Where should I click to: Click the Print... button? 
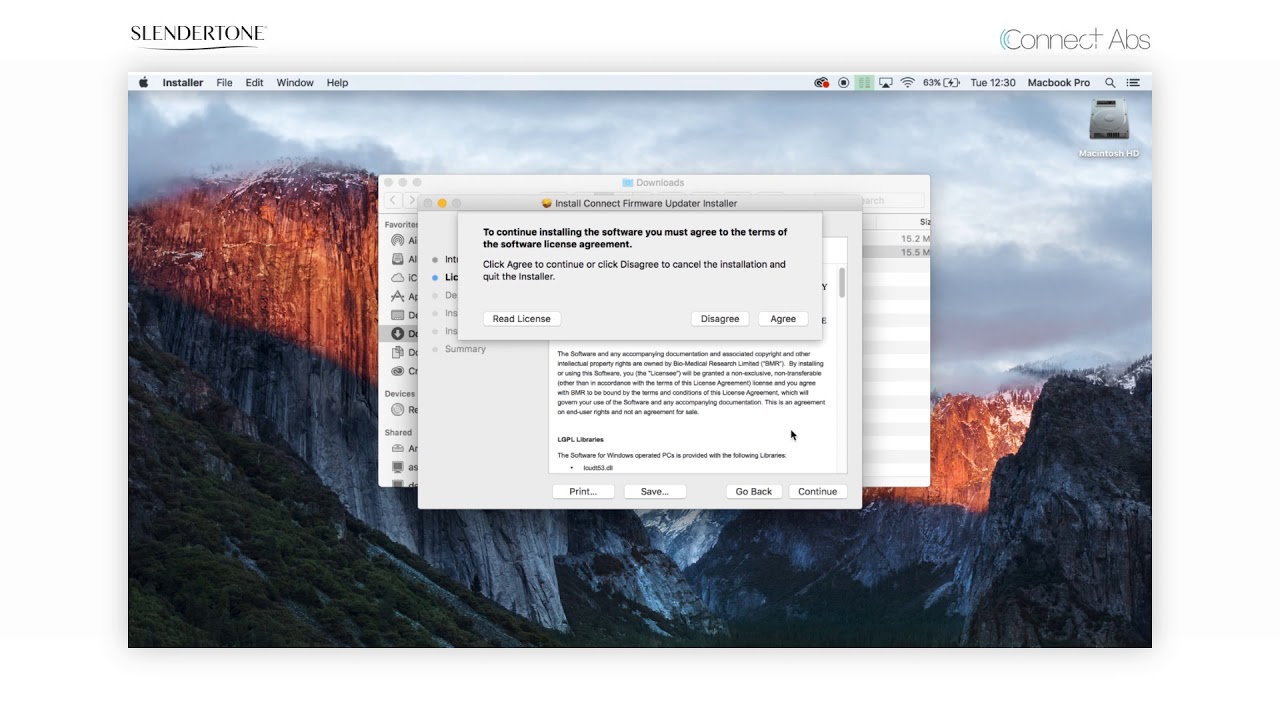583,491
